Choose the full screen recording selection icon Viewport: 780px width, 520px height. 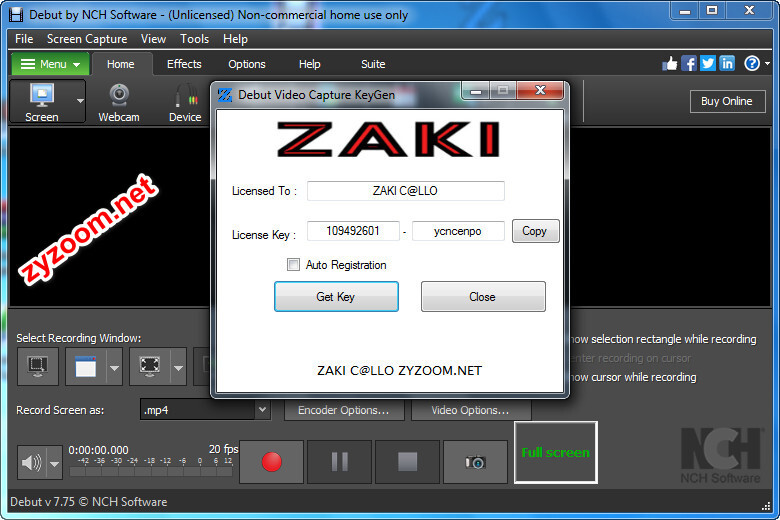150,367
